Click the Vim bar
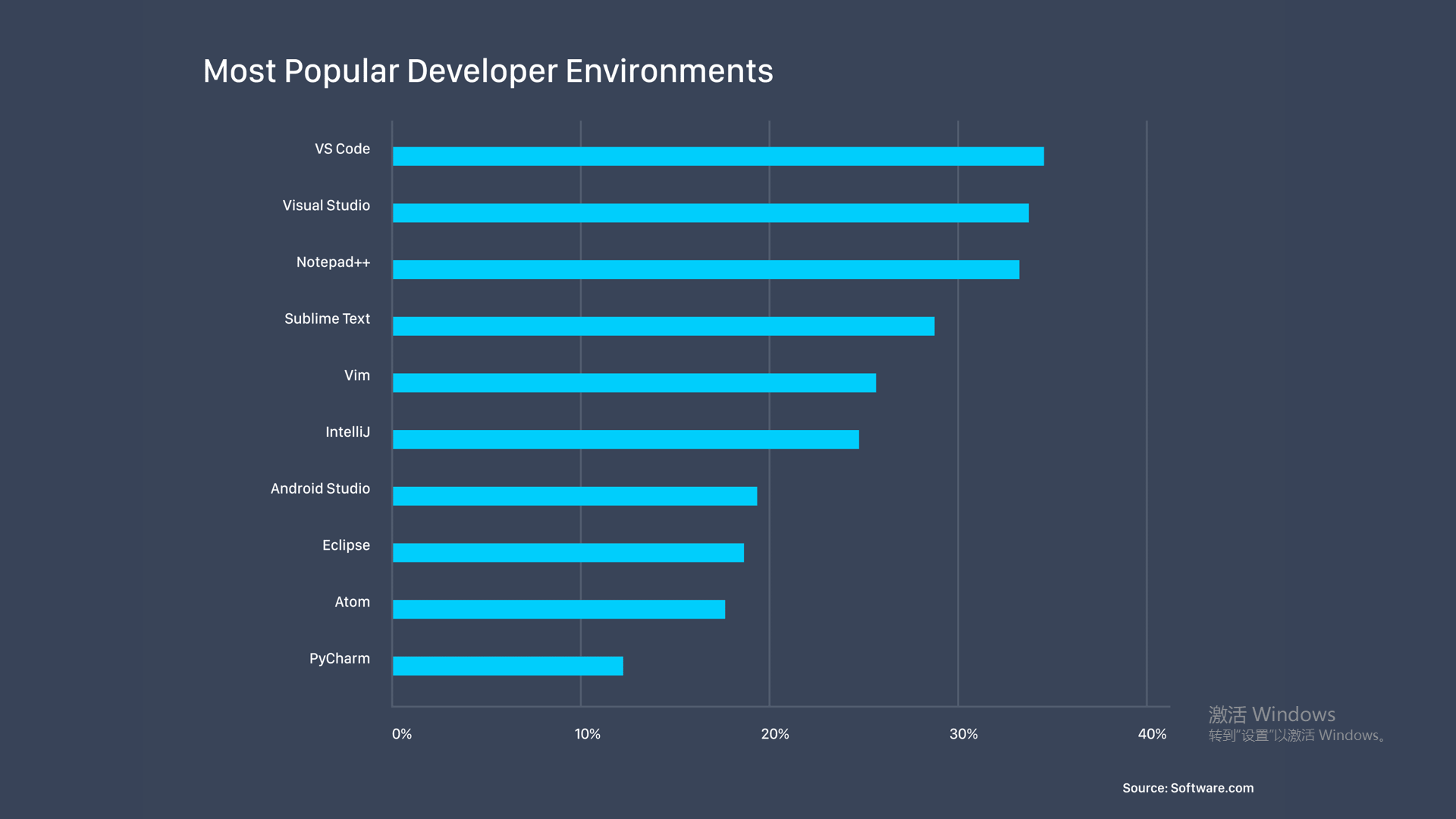Viewport: 1456px width, 819px height. tap(634, 383)
